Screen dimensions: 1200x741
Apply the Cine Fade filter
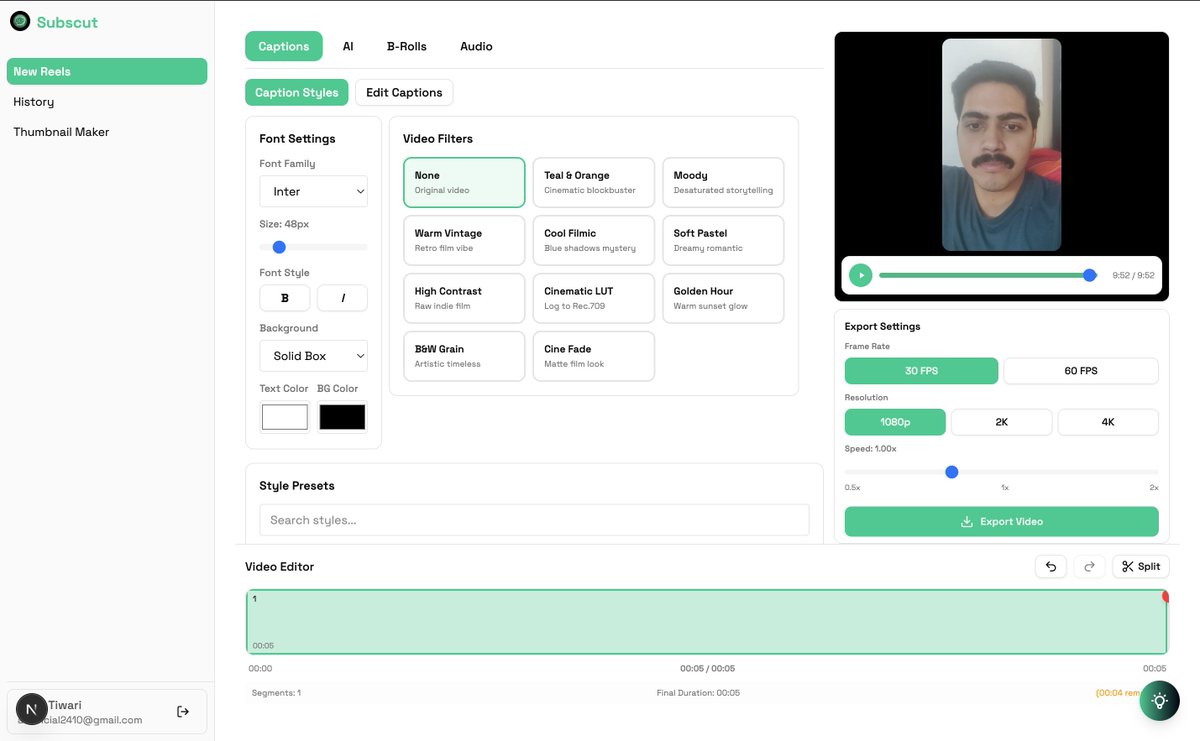[x=594, y=356]
